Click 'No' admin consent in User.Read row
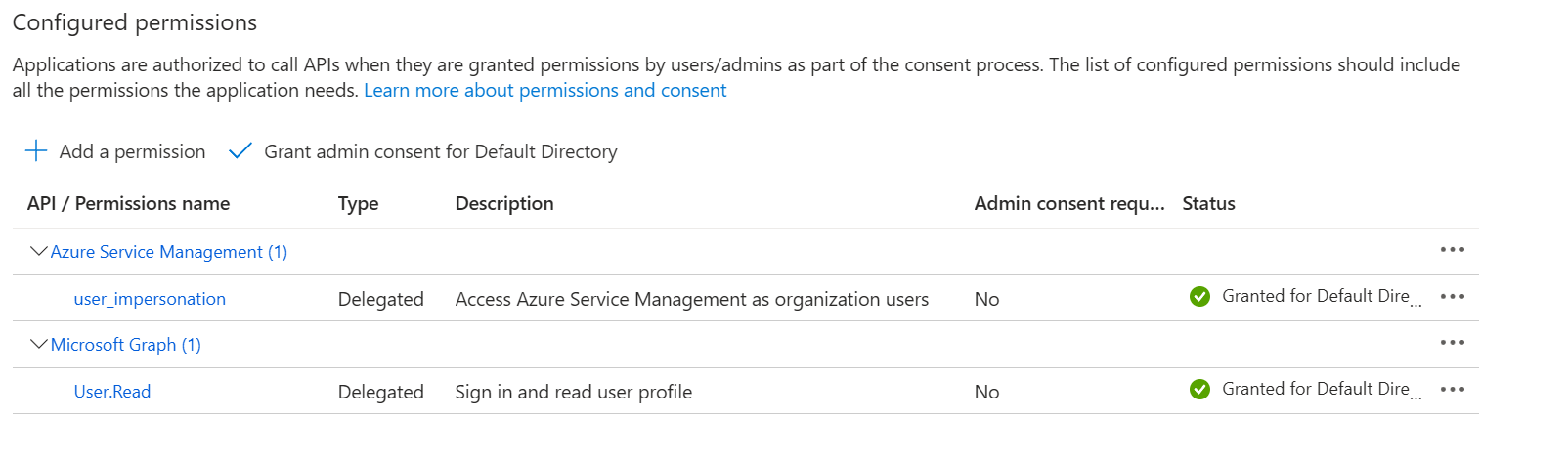1568x461 pixels. point(987,392)
